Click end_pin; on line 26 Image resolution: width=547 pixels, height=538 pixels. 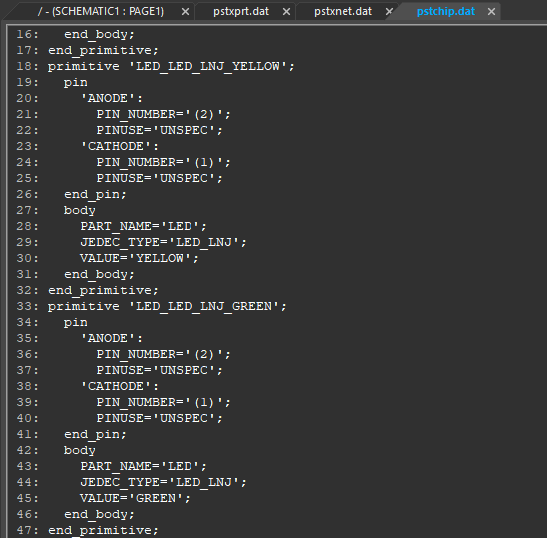pos(95,194)
